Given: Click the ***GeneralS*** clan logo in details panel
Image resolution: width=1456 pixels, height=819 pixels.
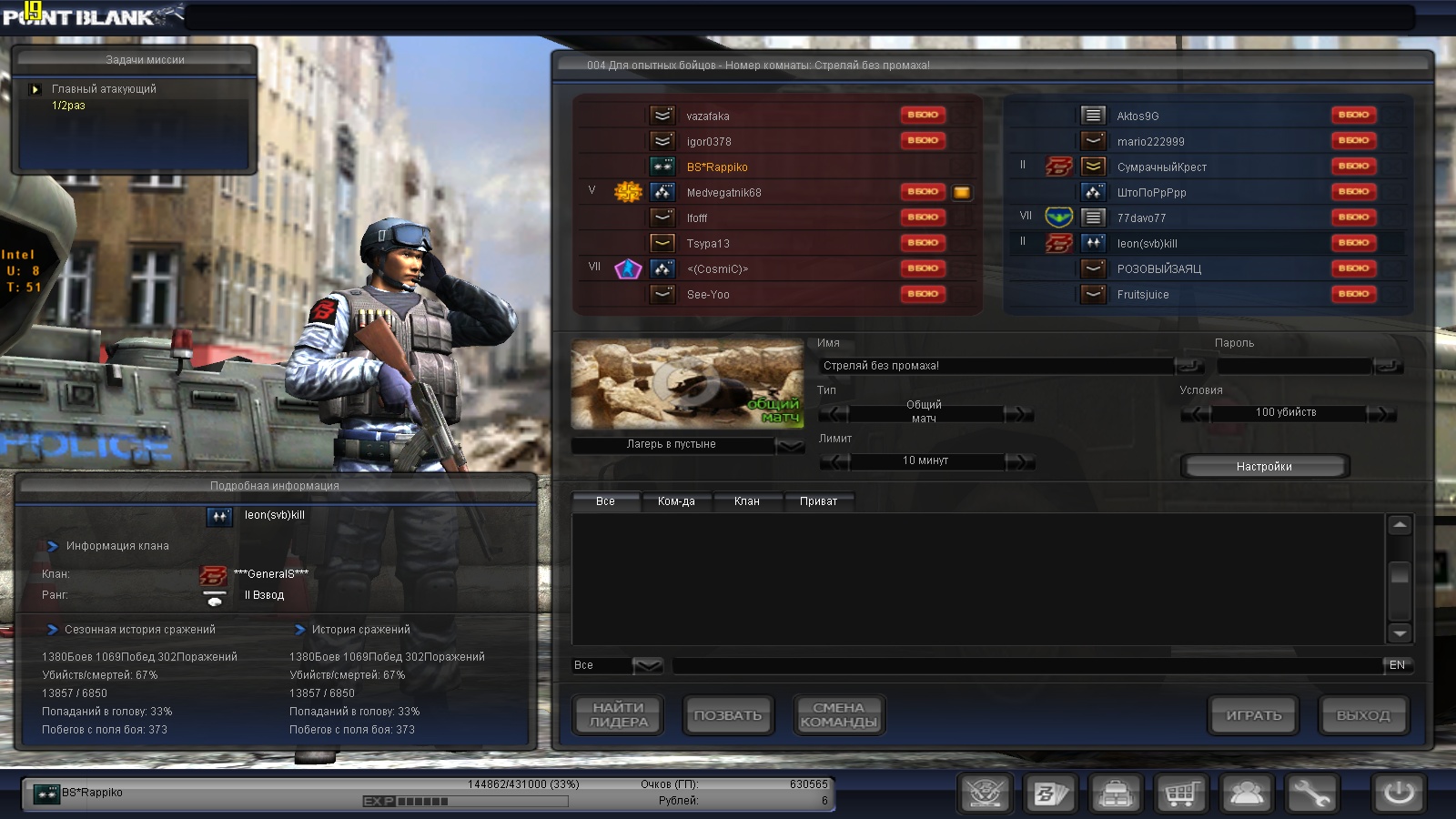Looking at the screenshot, I should point(213,574).
